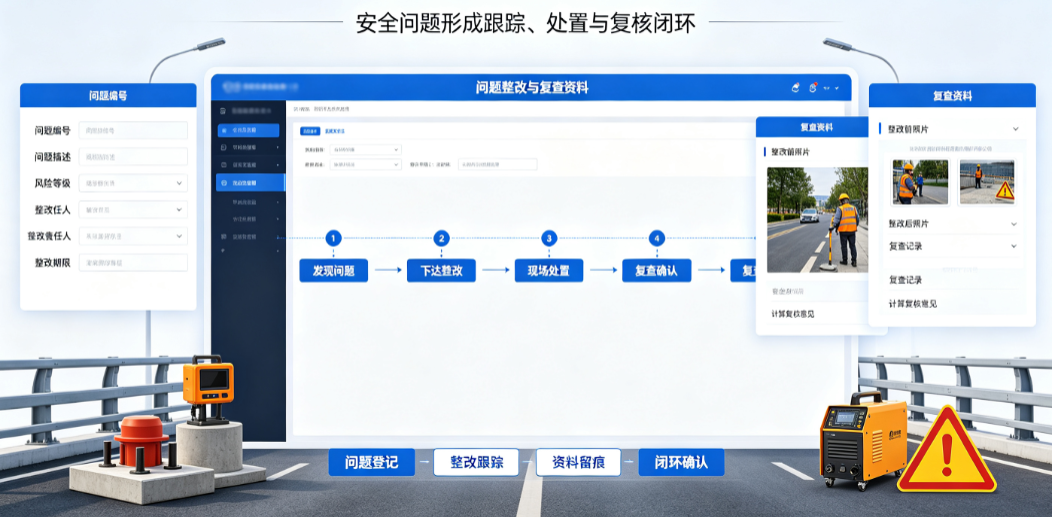
Task: Open the thumbnail showing a warning triangle sign
Action: (987, 182)
